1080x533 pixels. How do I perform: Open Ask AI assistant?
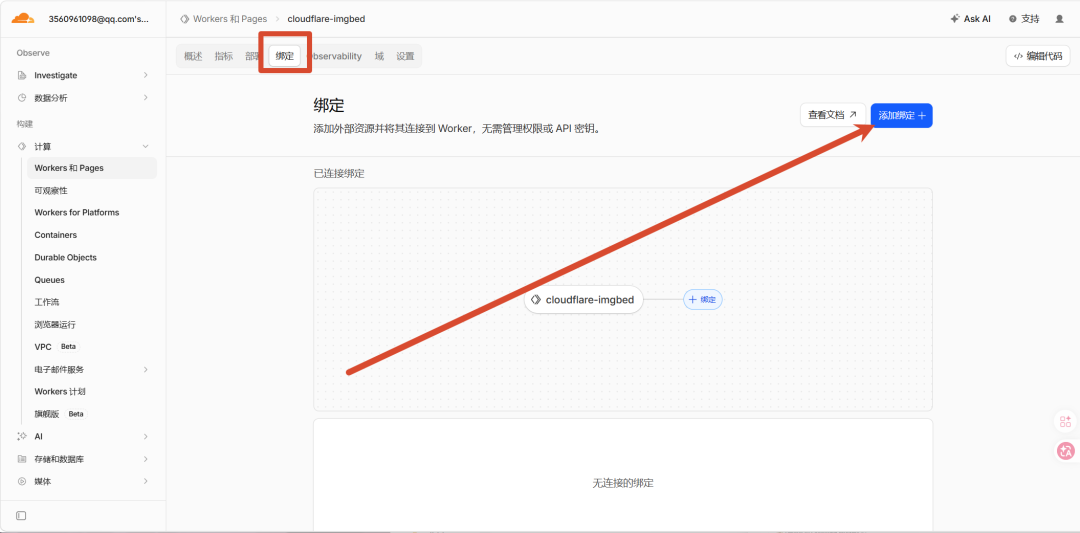970,19
